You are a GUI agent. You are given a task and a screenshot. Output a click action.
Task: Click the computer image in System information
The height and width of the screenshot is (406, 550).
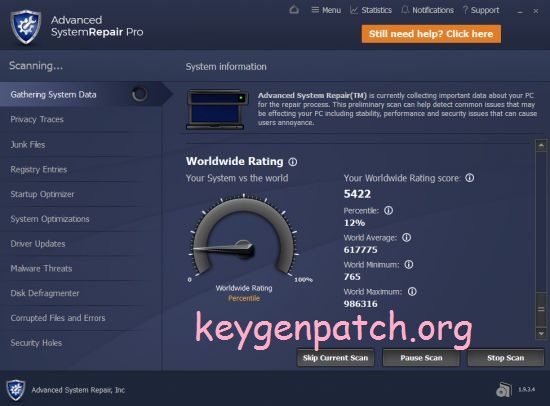click(x=217, y=110)
